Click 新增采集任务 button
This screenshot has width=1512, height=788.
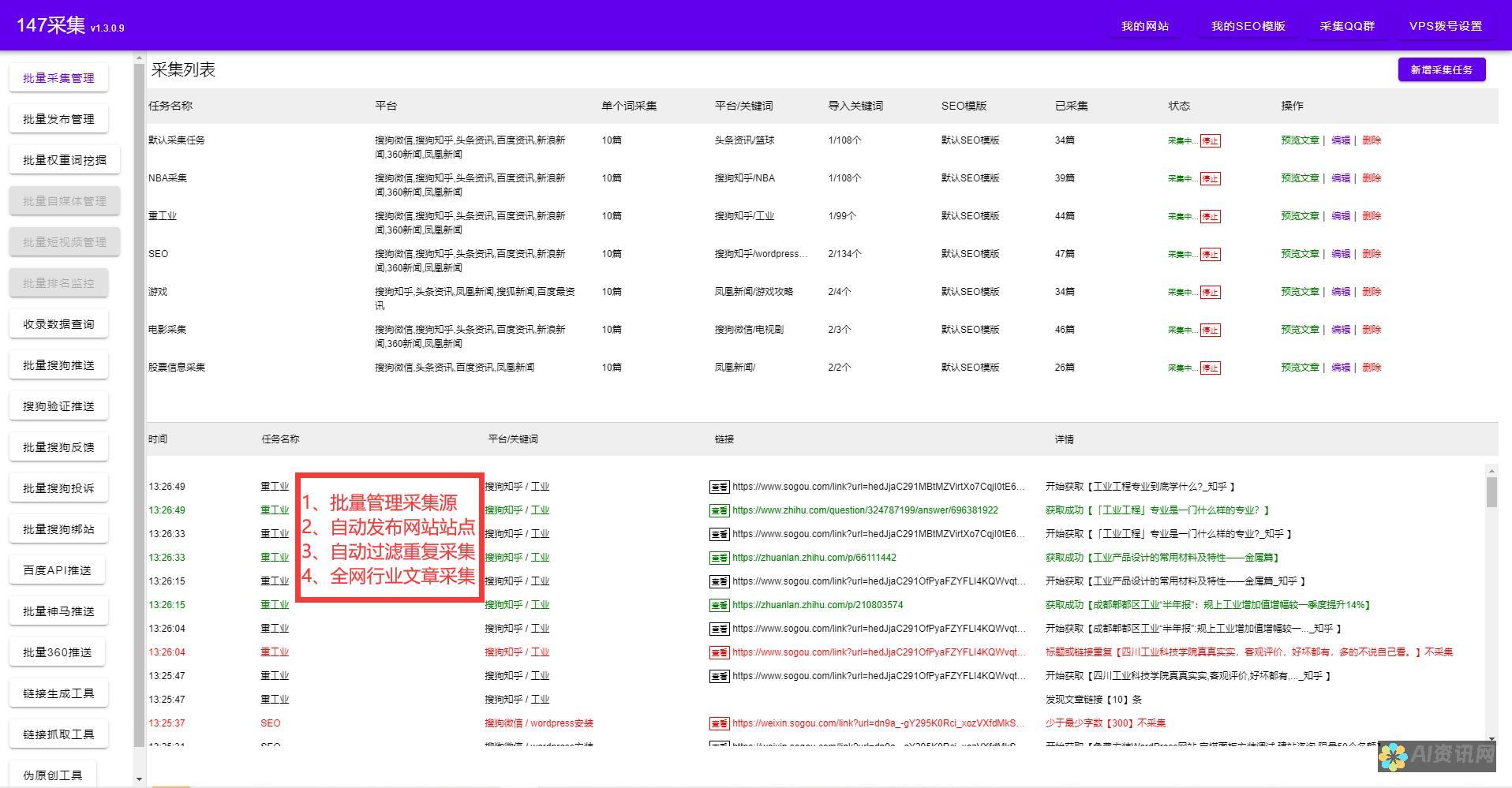1442,69
